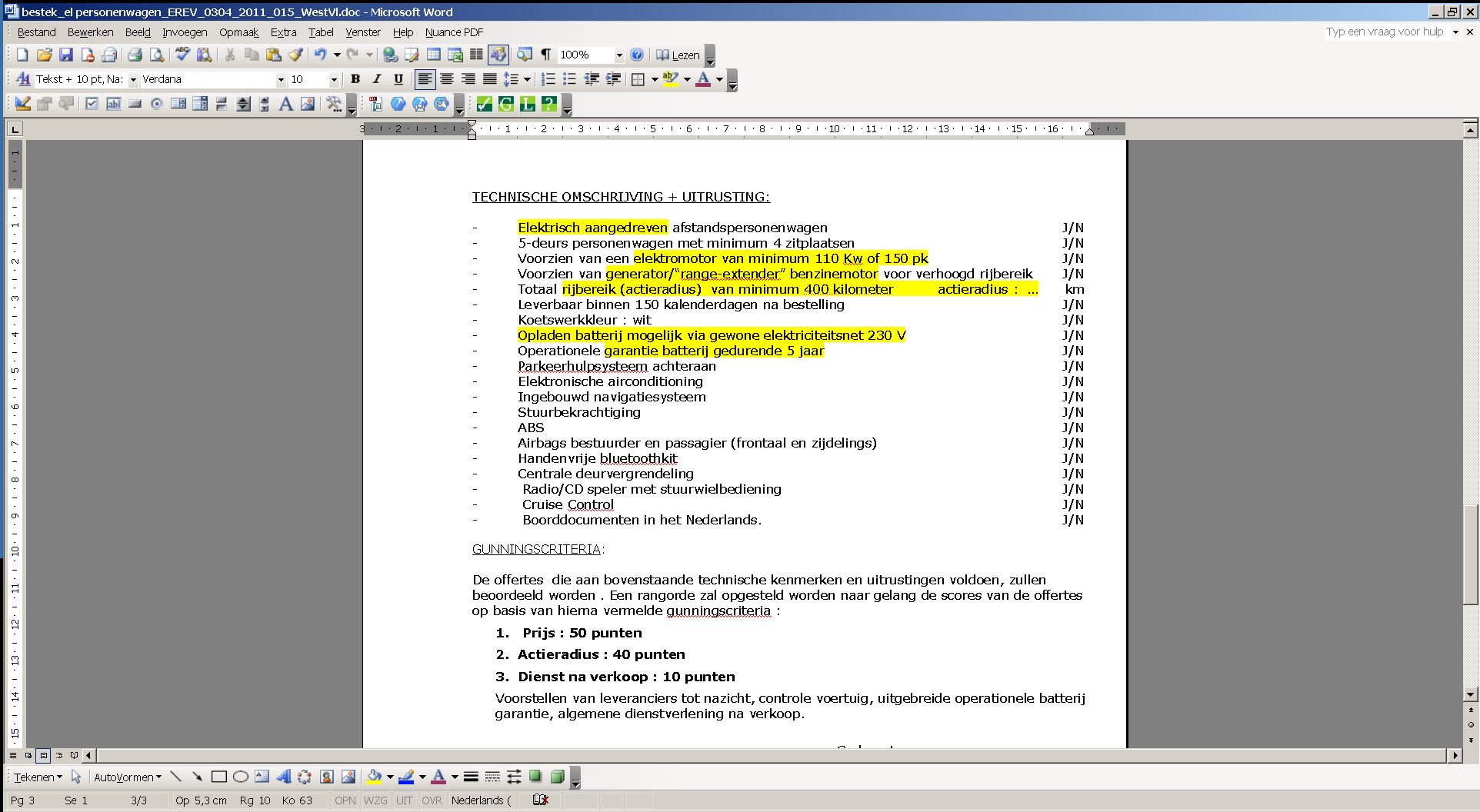Apply the yellow highlight color

tap(671, 79)
